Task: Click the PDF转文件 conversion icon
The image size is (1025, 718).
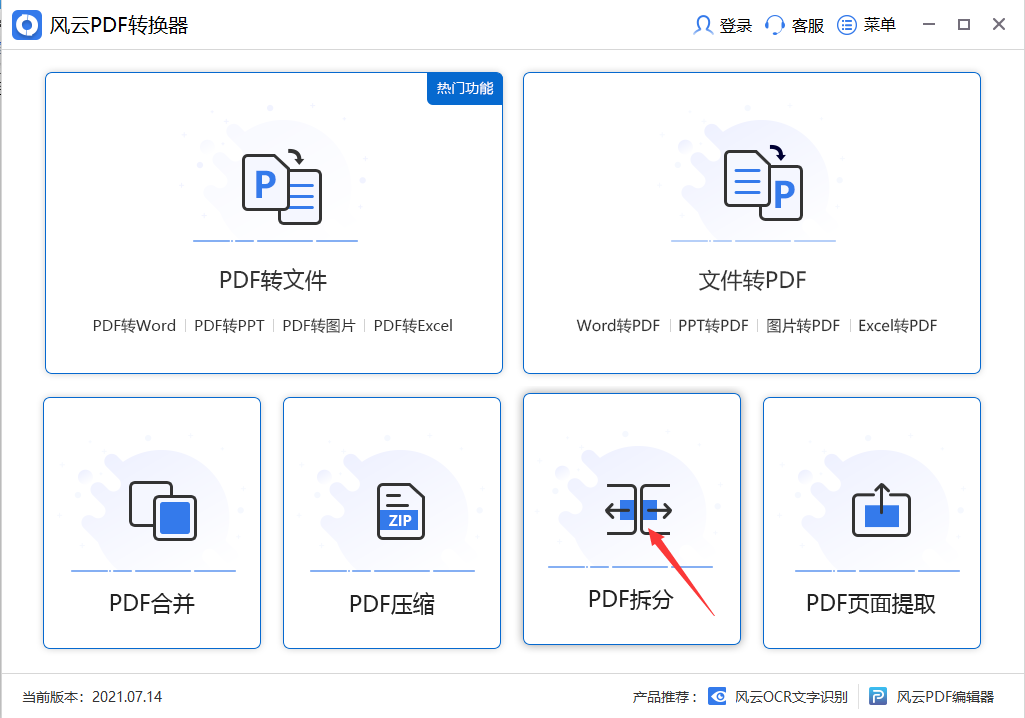Action: coord(282,188)
